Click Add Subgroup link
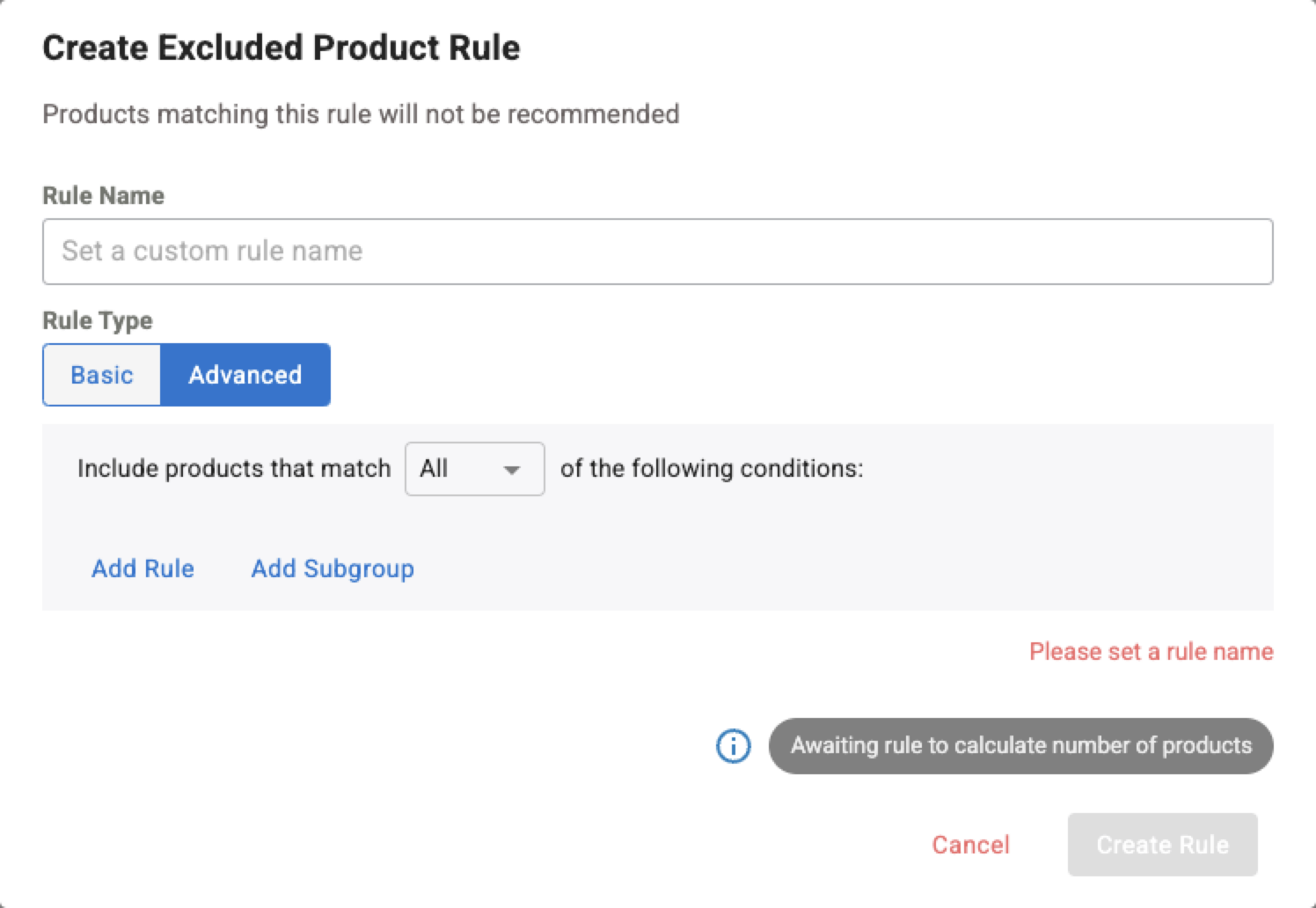1316x908 pixels. point(333,568)
